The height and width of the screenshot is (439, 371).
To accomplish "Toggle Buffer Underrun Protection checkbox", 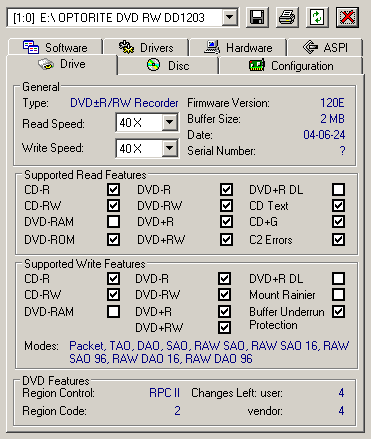I will tap(338, 312).
